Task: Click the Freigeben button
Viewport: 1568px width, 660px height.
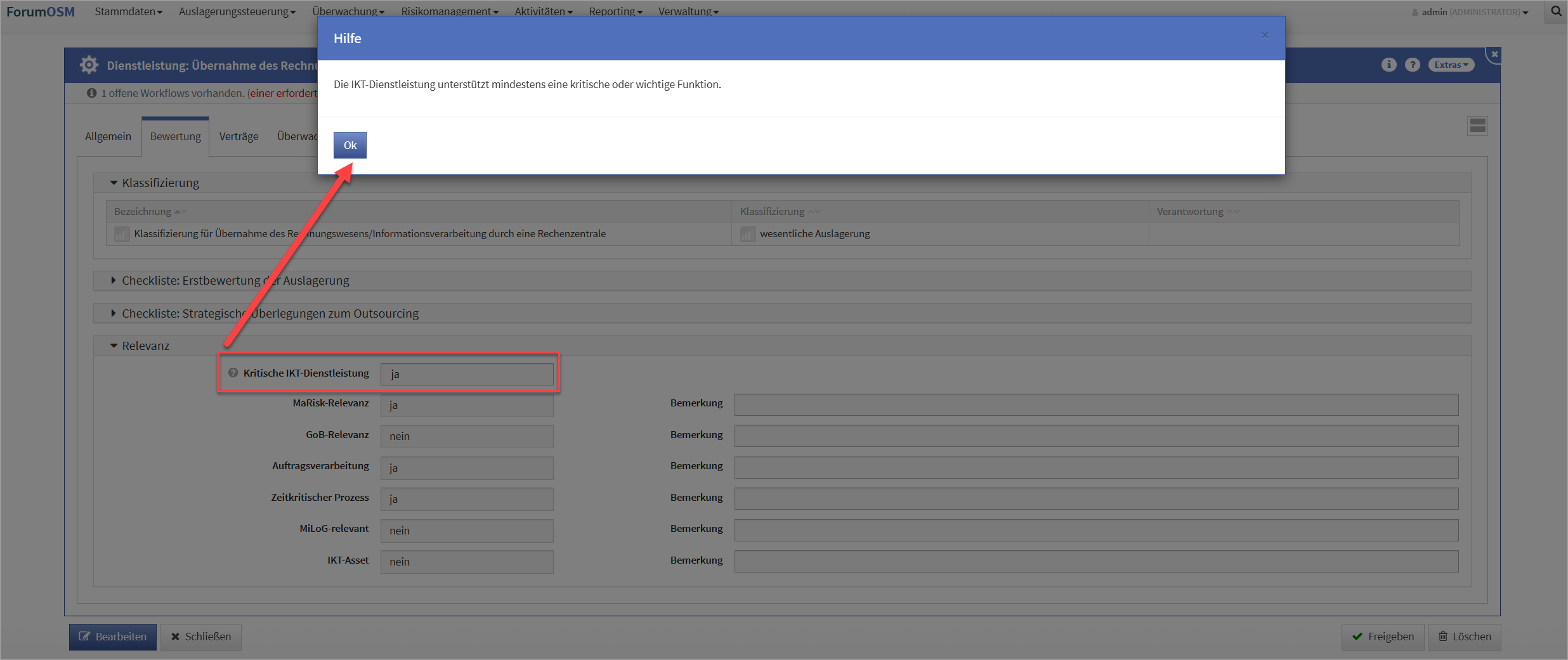Action: [1383, 637]
